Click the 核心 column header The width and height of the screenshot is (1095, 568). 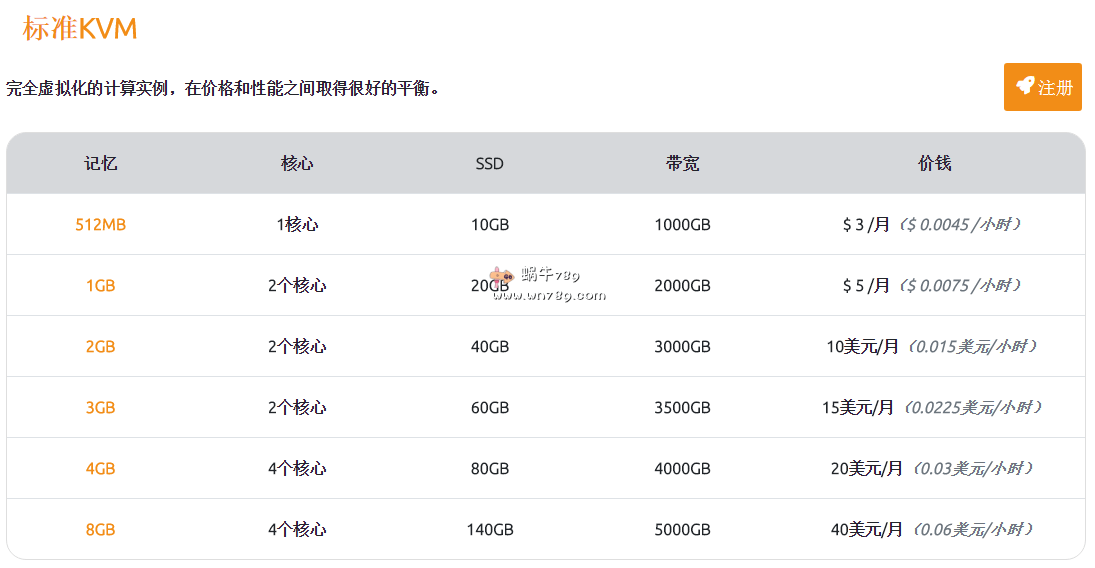(297, 164)
